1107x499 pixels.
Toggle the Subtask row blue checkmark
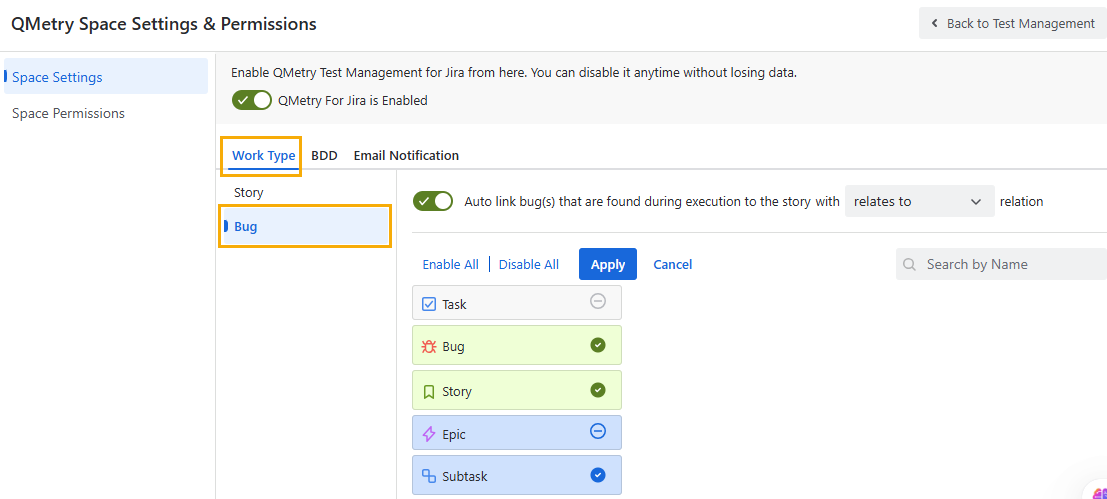(x=598, y=475)
